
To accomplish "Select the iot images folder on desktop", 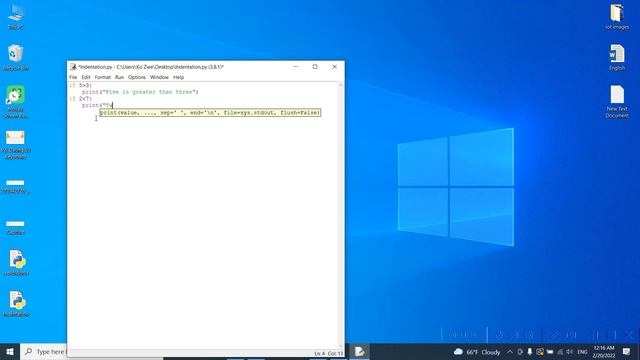I will point(617,17).
